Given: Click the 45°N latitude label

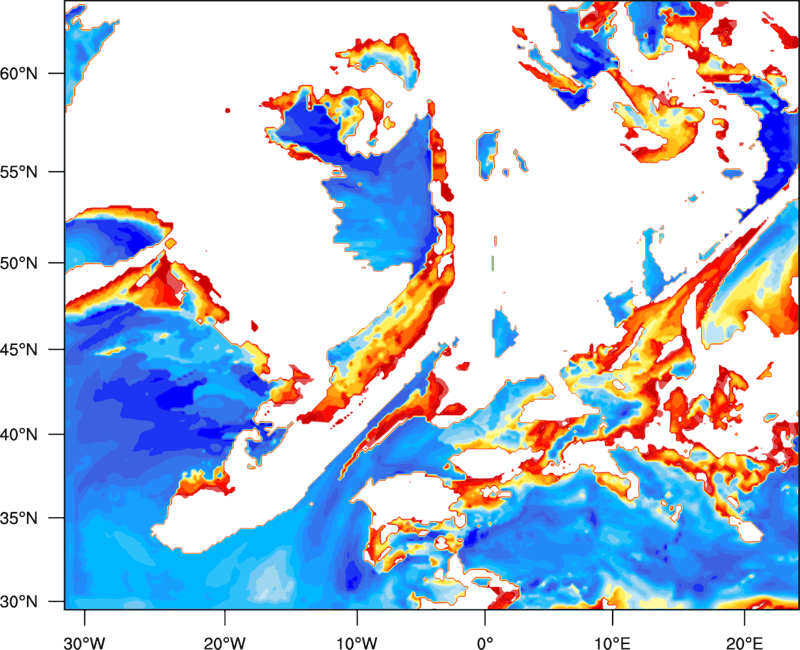Looking at the screenshot, I should pos(18,349).
